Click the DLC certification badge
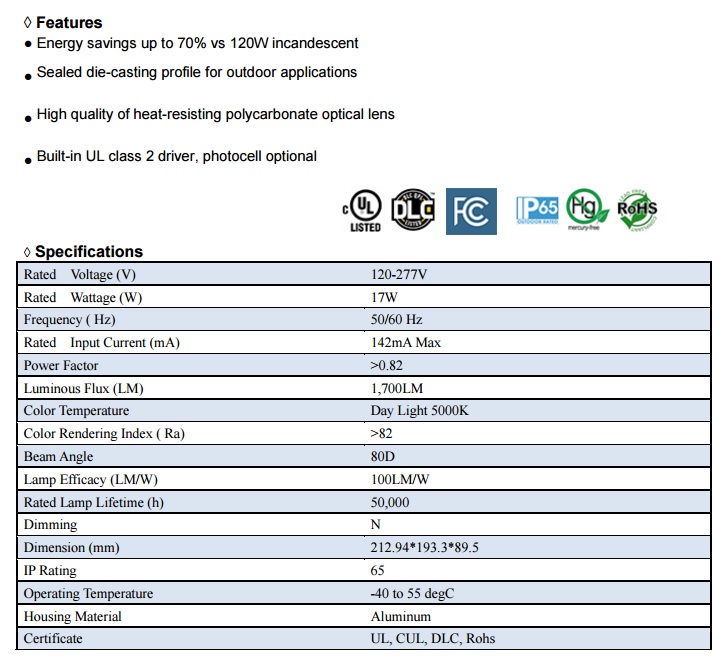727x669 pixels. 413,209
